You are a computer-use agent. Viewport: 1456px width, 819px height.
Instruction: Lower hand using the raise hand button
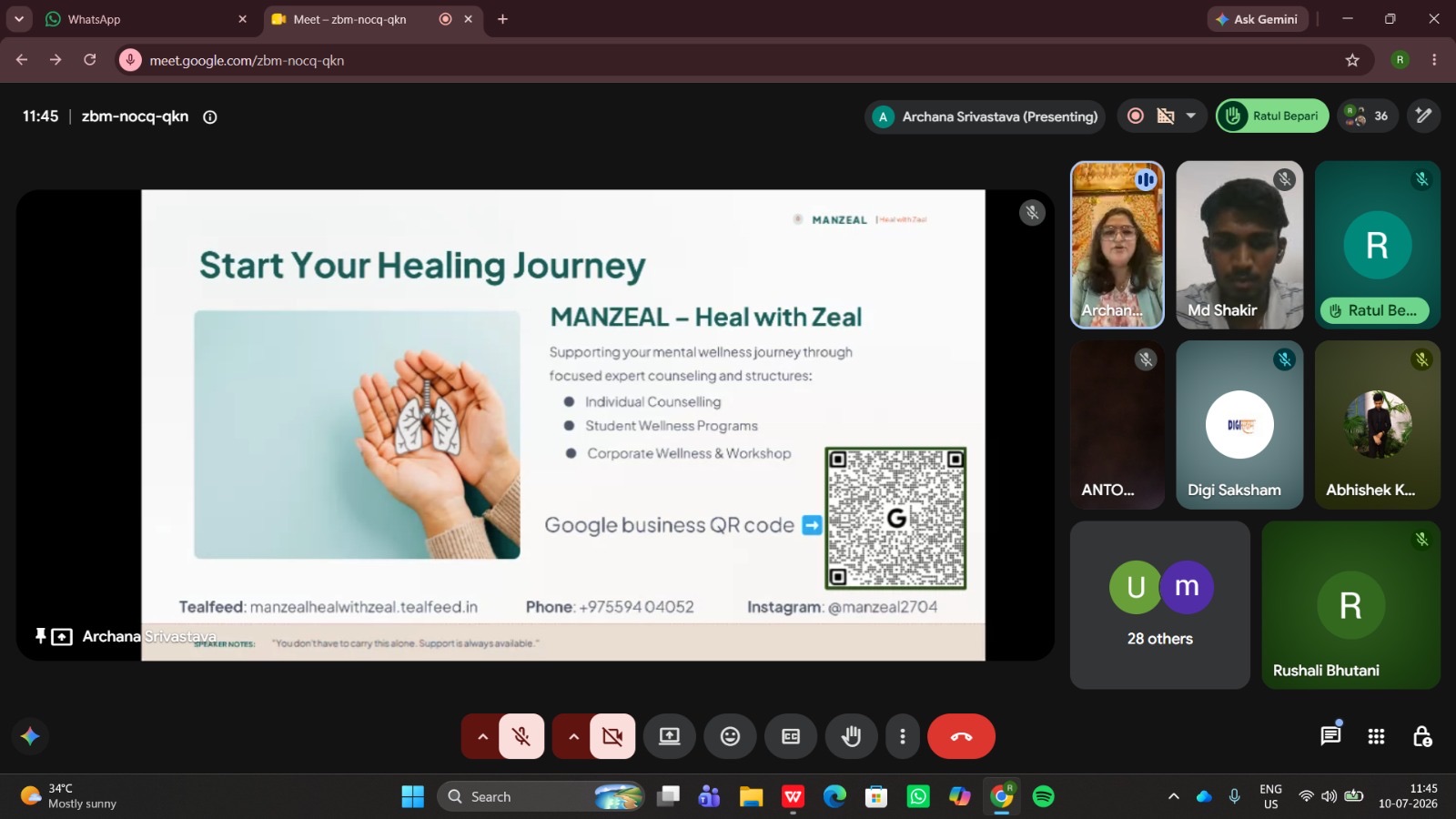pos(851,736)
